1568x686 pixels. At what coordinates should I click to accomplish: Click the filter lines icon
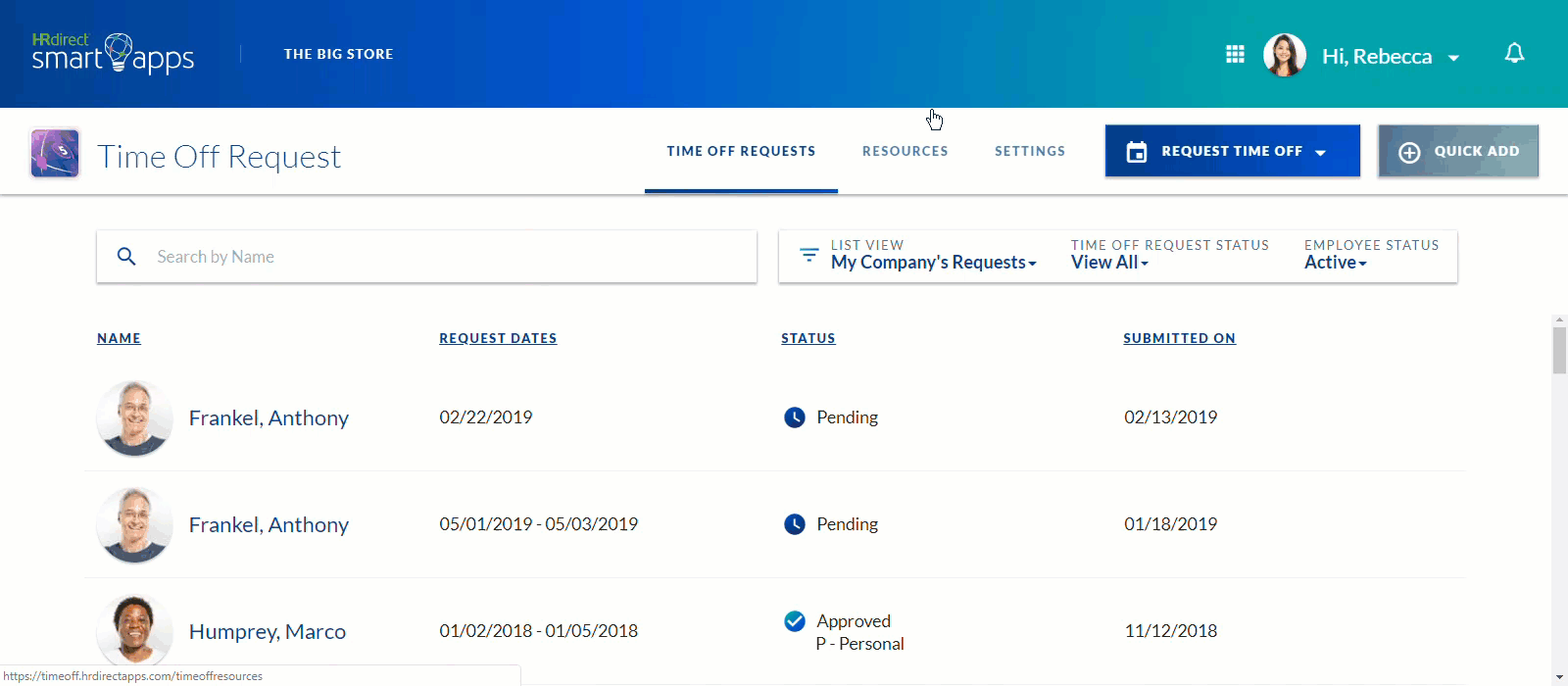click(808, 255)
